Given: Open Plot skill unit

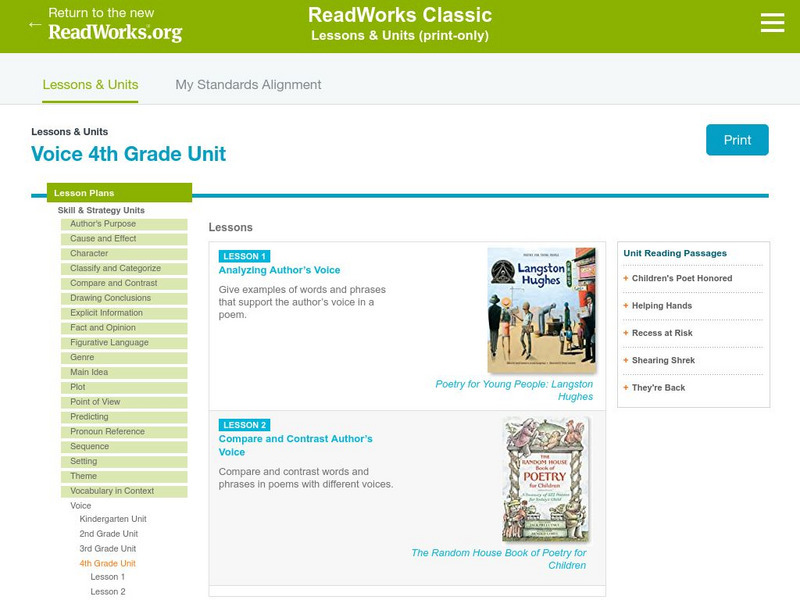Looking at the screenshot, I should pyautogui.click(x=124, y=387).
